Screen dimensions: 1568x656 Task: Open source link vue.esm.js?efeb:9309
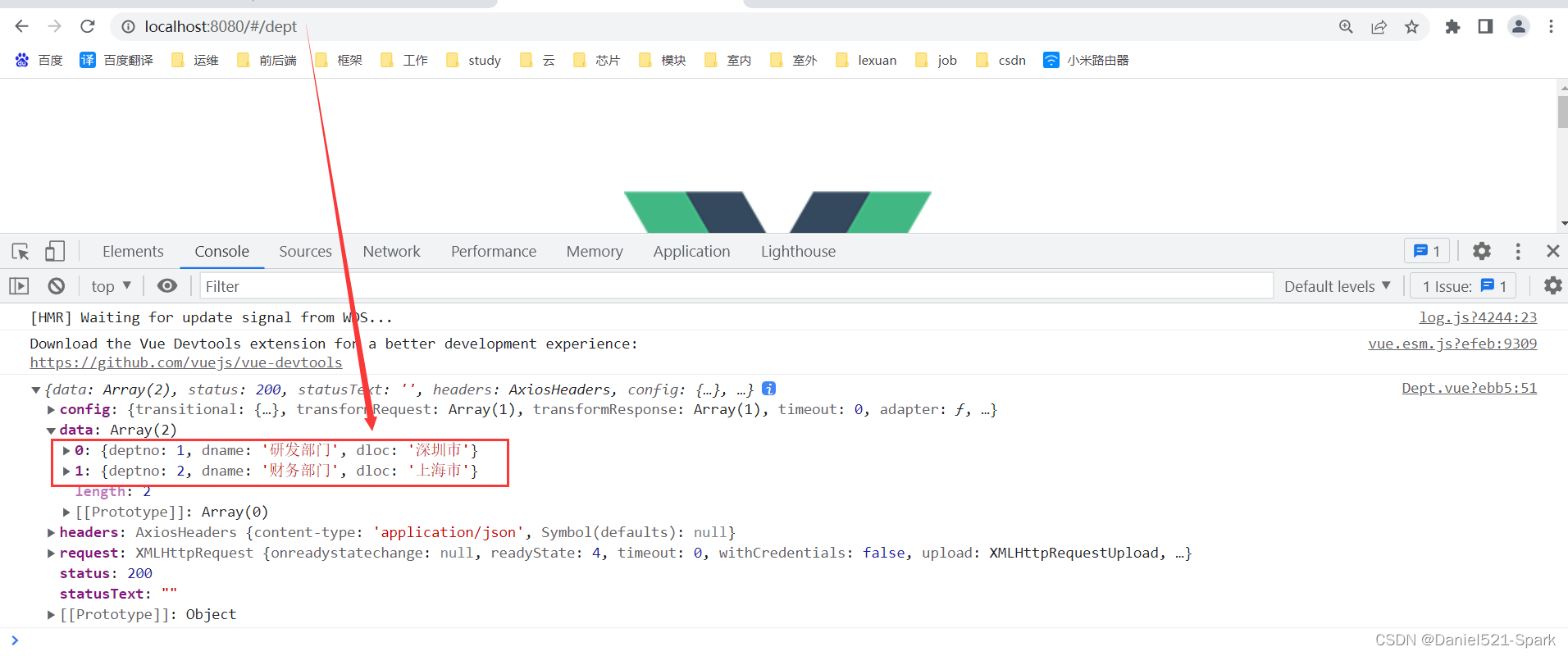click(x=1452, y=344)
